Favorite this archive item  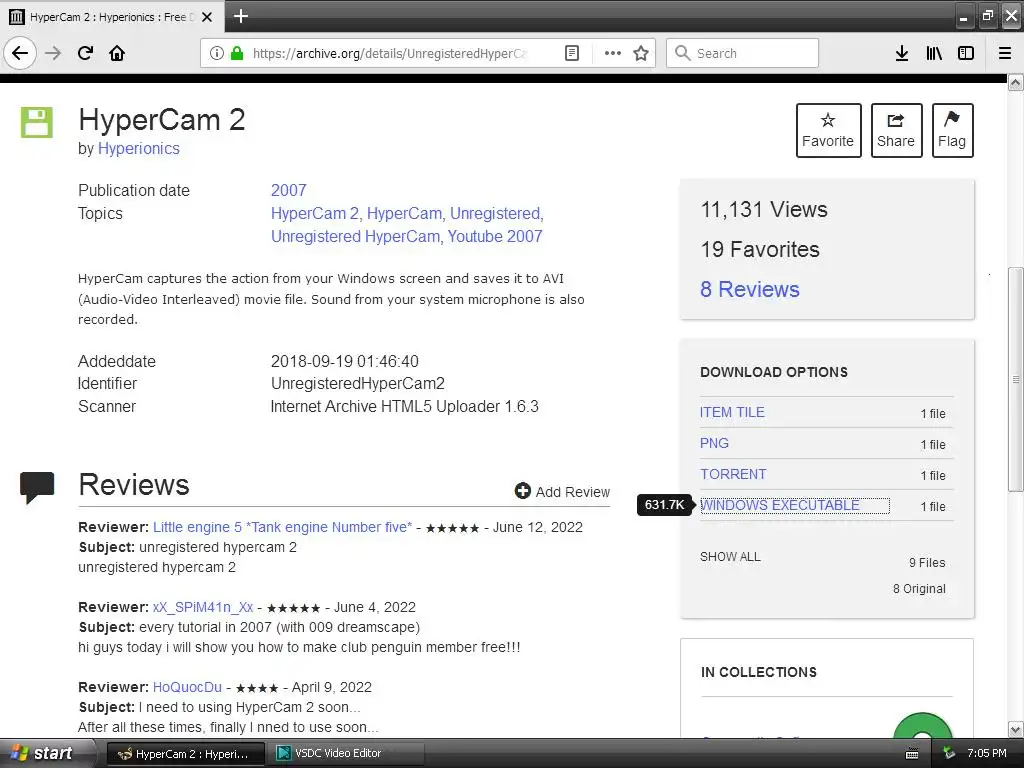(828, 131)
